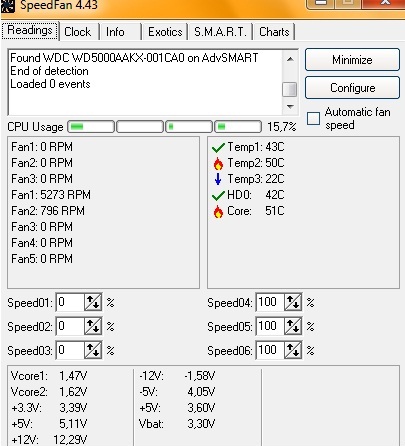Click the log box scrollbar up arrow
405x446 pixels.
pos(290,60)
